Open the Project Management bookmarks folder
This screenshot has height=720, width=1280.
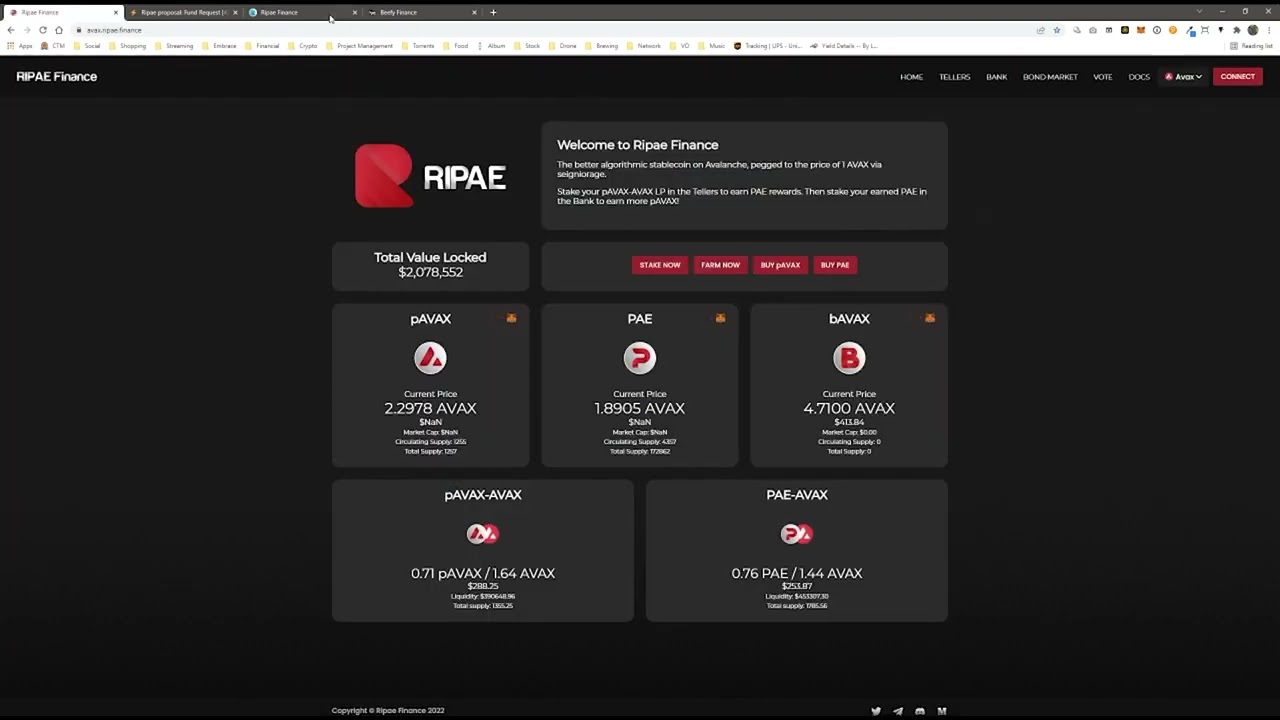click(x=359, y=46)
